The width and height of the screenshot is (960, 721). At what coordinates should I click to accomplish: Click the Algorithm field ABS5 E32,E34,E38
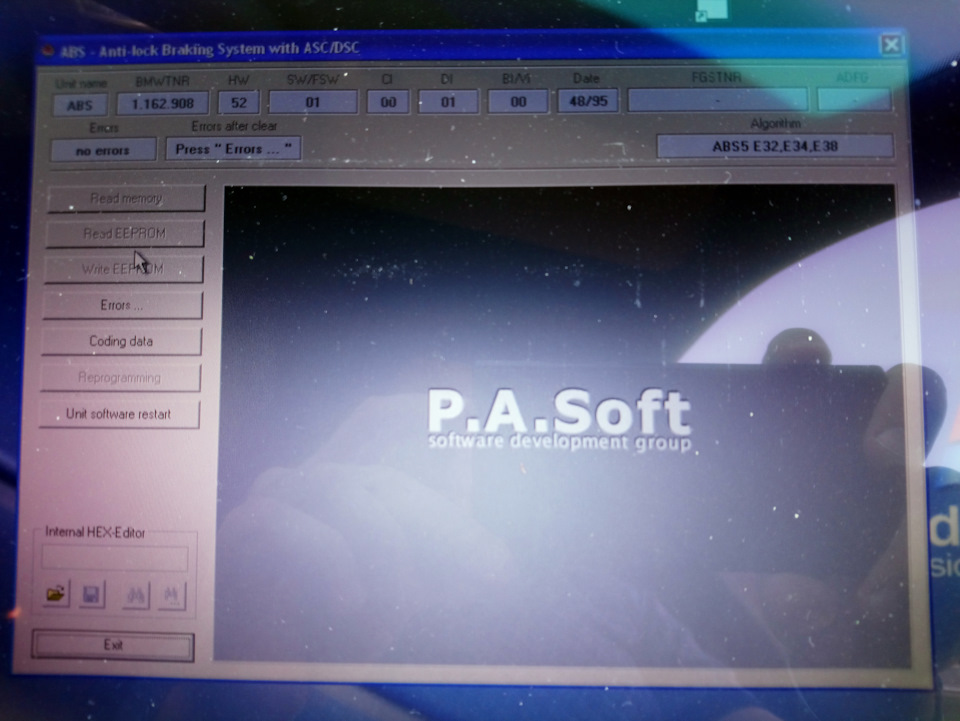(775, 146)
